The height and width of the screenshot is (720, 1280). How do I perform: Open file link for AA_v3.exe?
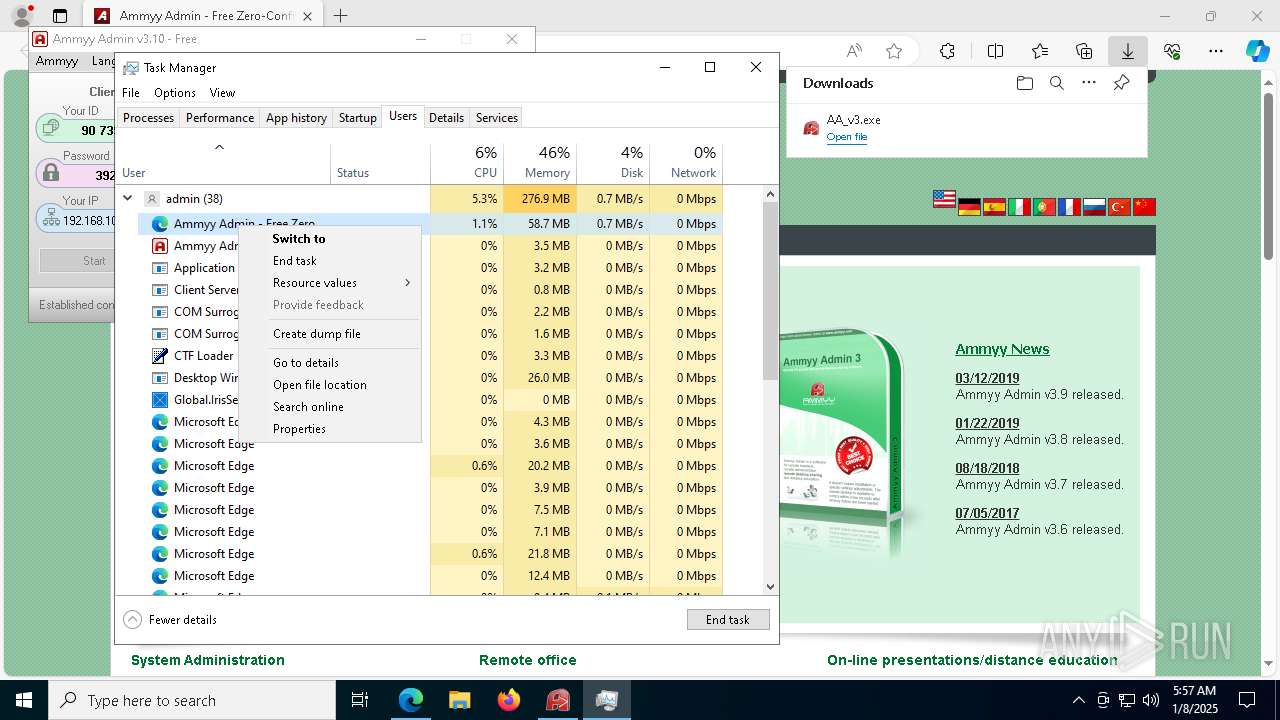click(847, 137)
